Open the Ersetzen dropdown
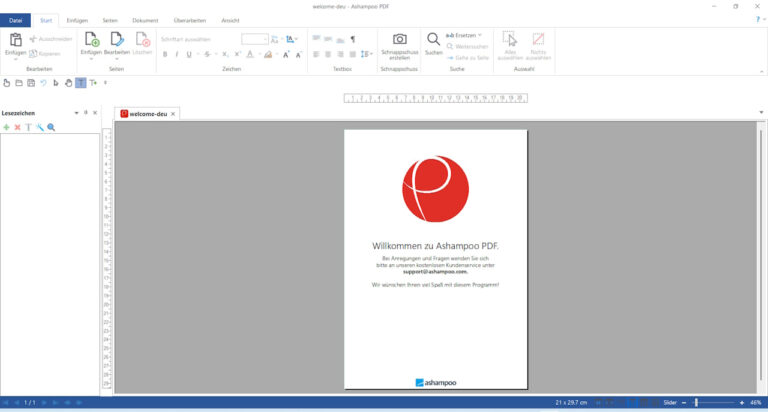The image size is (768, 412). click(x=464, y=35)
